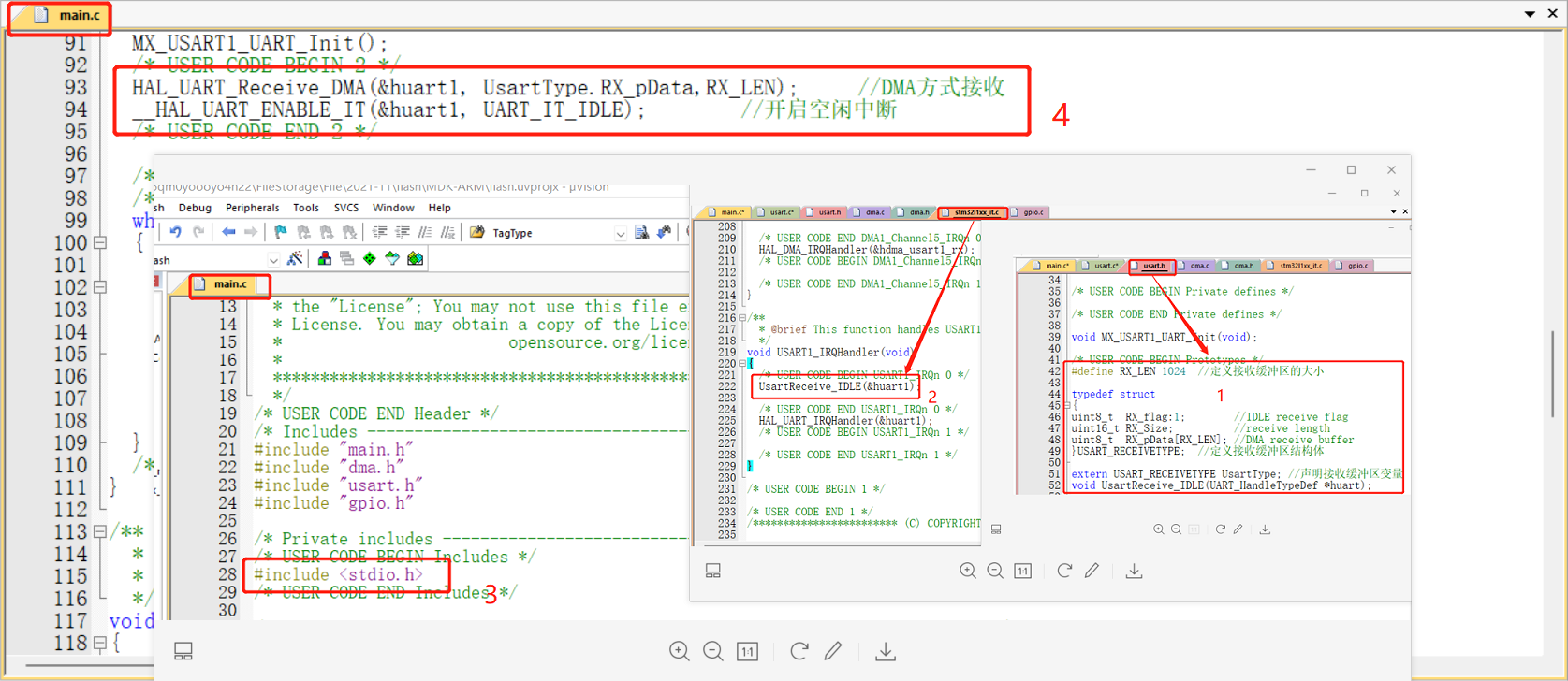Rotate image in stm32l1xx_it.c viewer
1568x681 pixels.
(1064, 571)
